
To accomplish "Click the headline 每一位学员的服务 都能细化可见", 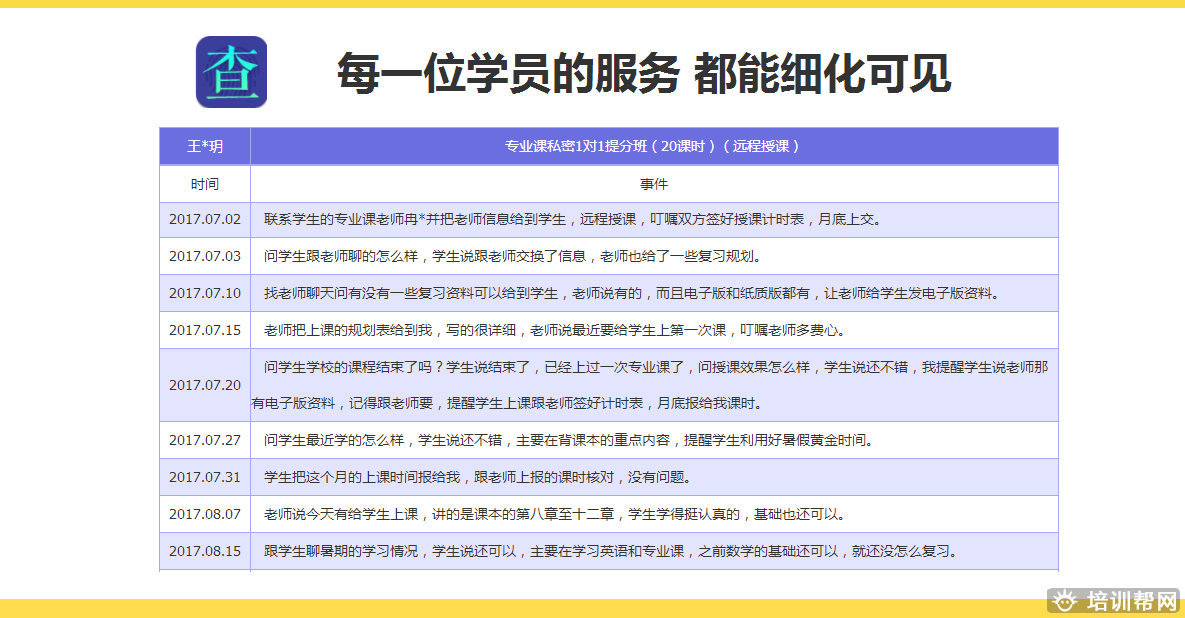I will pyautogui.click(x=643, y=73).
